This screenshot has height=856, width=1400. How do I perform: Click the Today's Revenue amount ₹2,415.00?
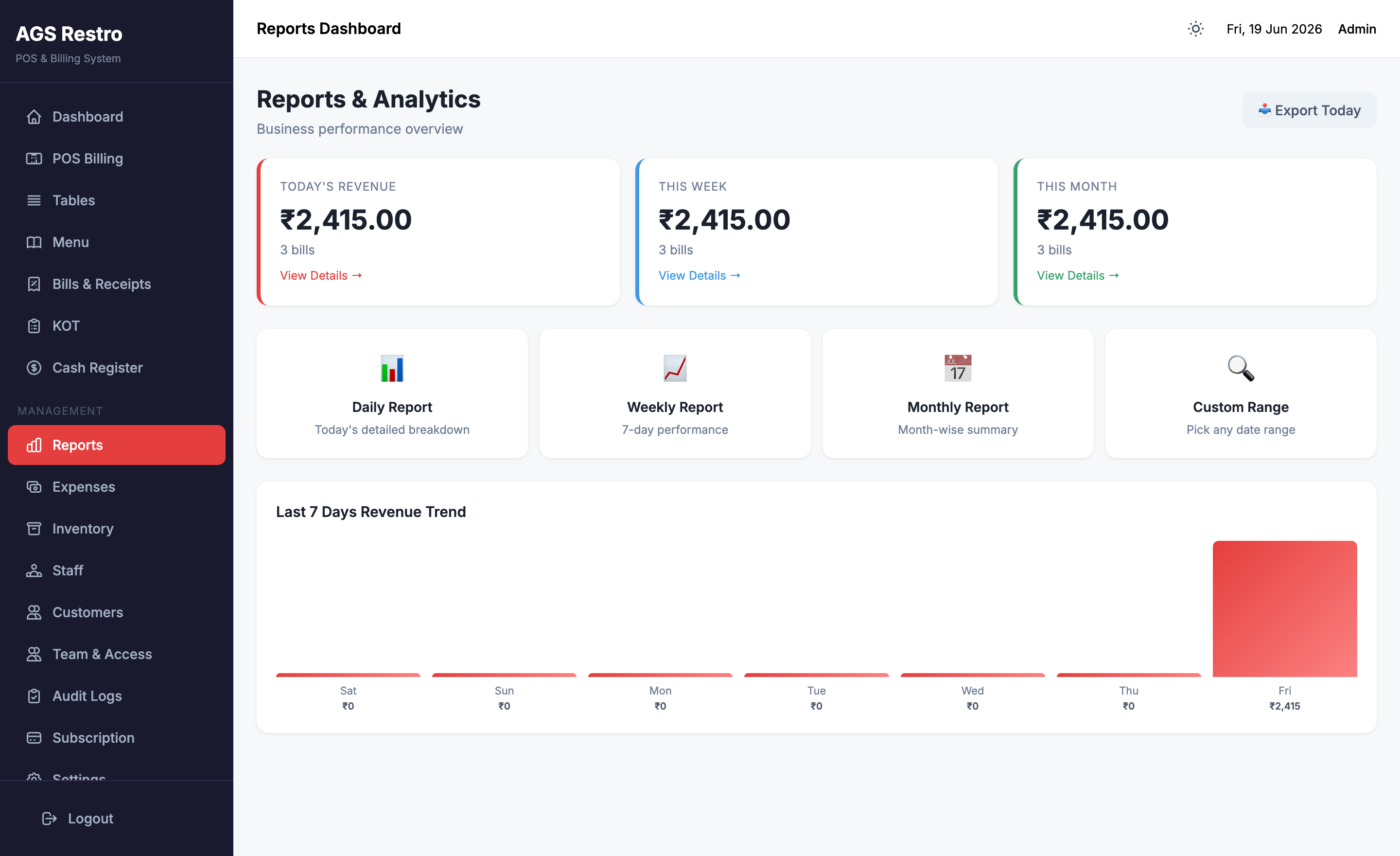[346, 219]
